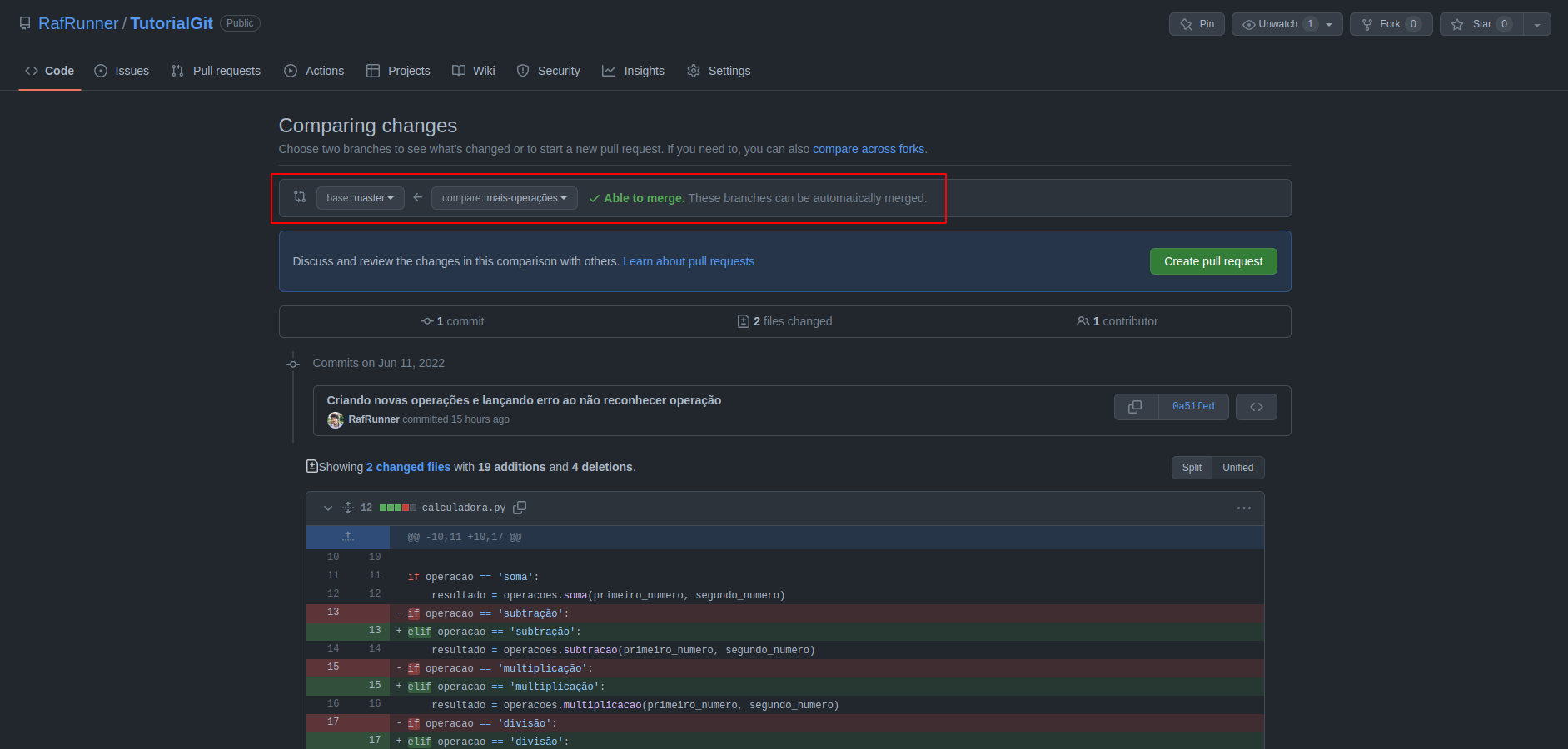Collapse the calculadora.py diff with the chevron

click(x=328, y=508)
